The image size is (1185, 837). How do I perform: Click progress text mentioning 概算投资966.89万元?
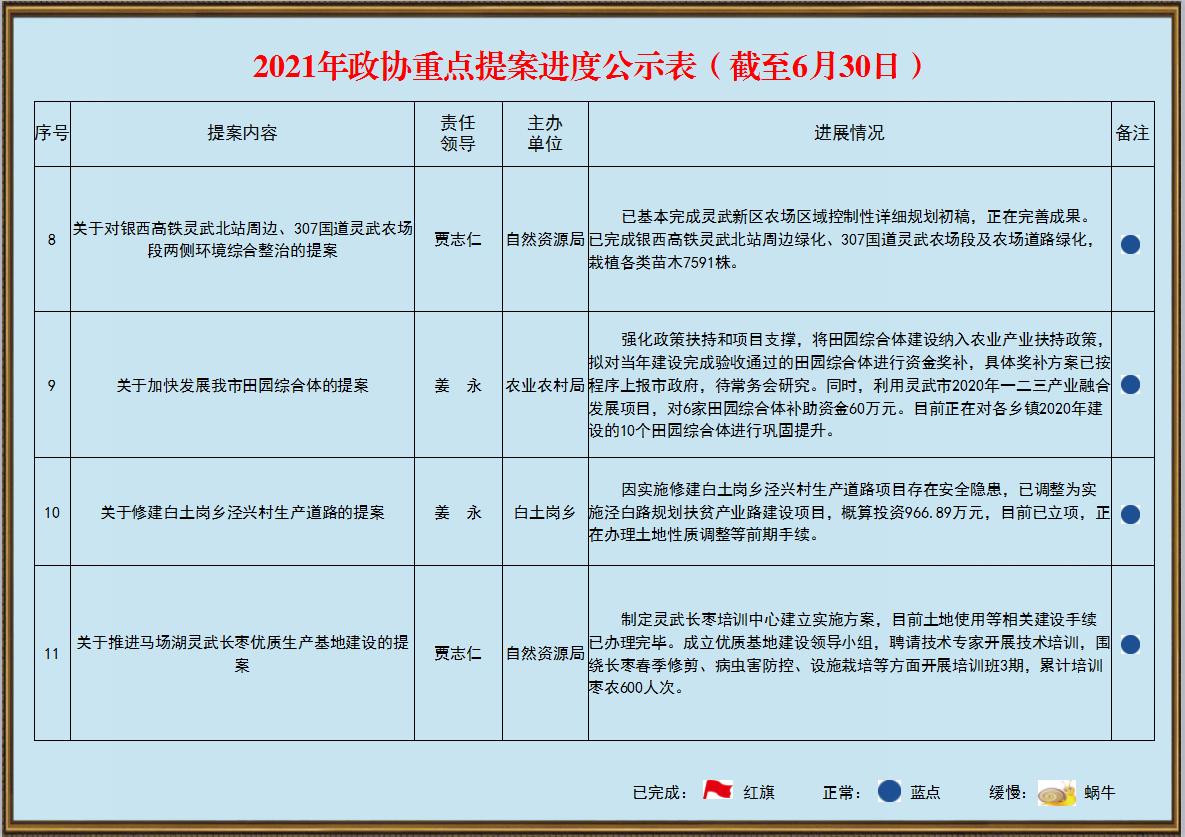coord(849,512)
